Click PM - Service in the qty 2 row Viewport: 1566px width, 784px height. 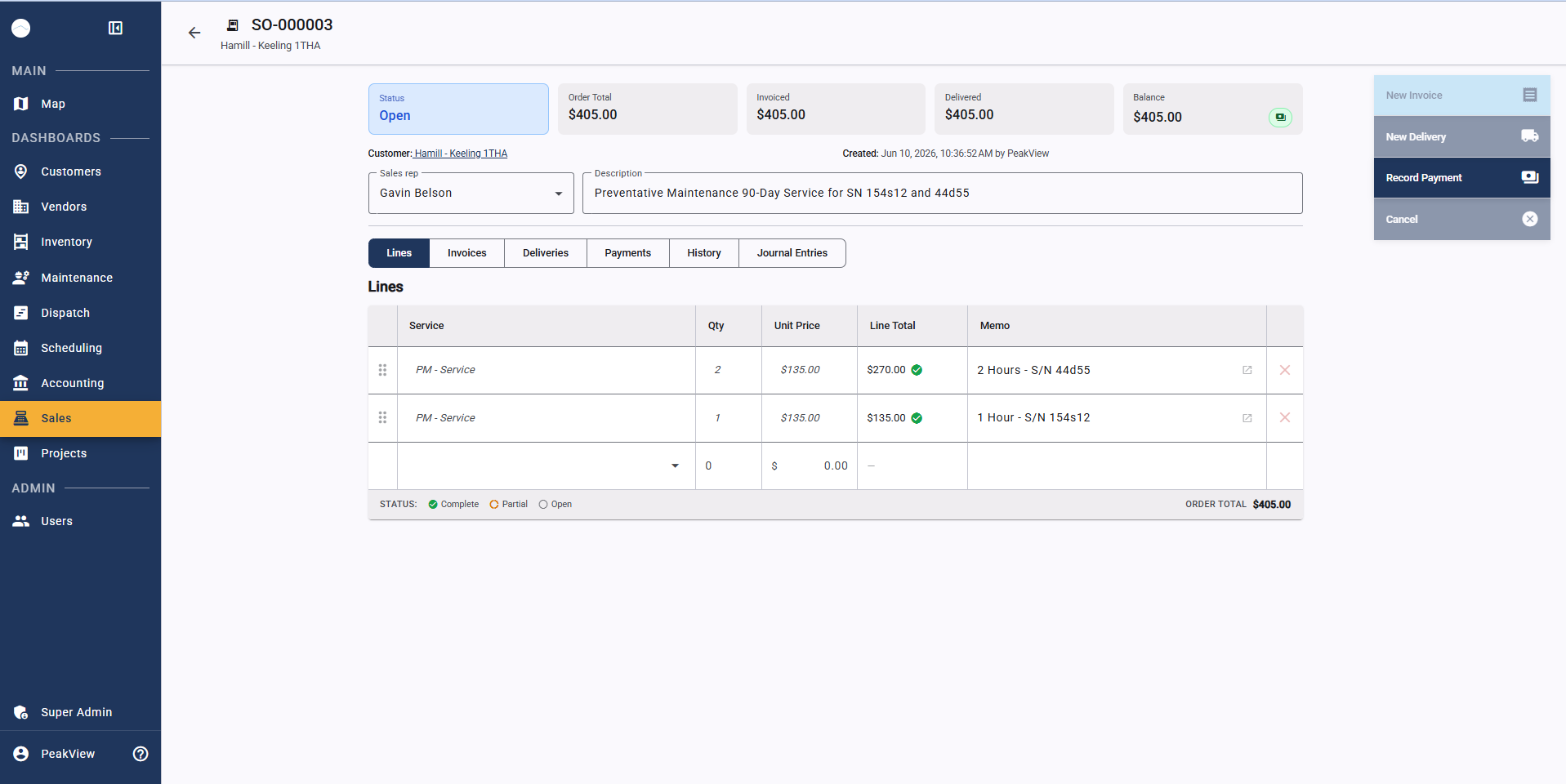[445, 370]
